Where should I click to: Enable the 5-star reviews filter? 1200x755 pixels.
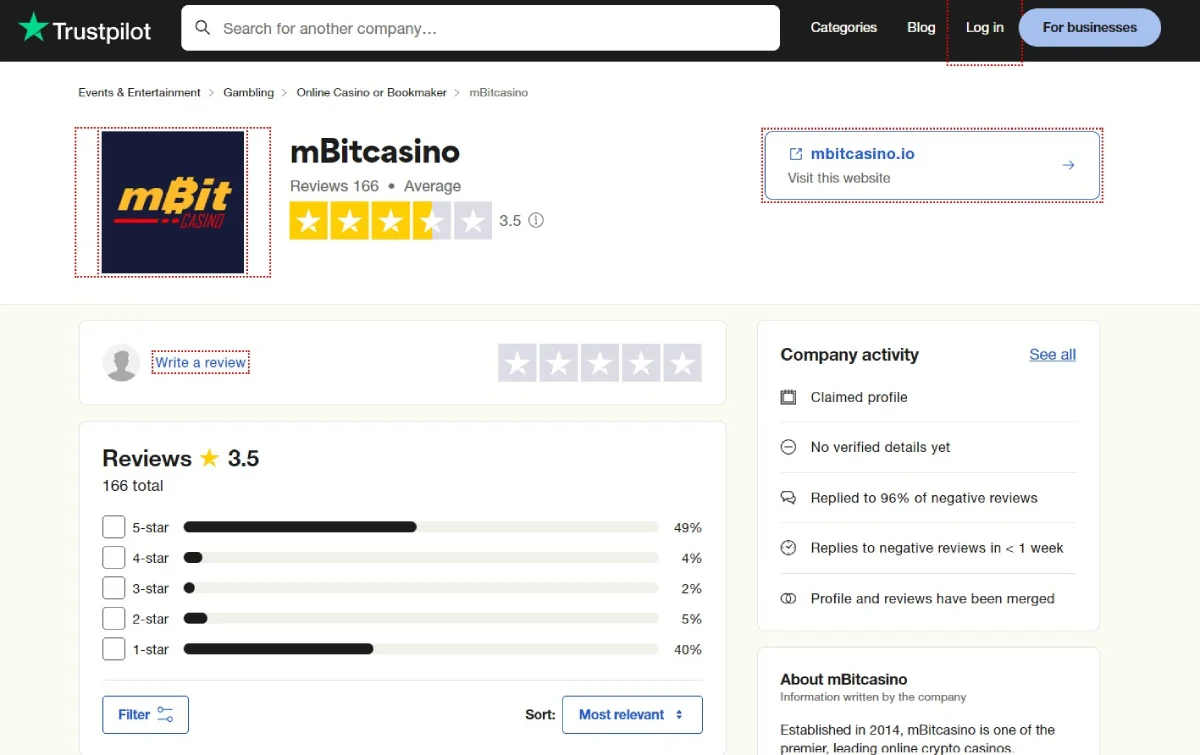coord(113,526)
